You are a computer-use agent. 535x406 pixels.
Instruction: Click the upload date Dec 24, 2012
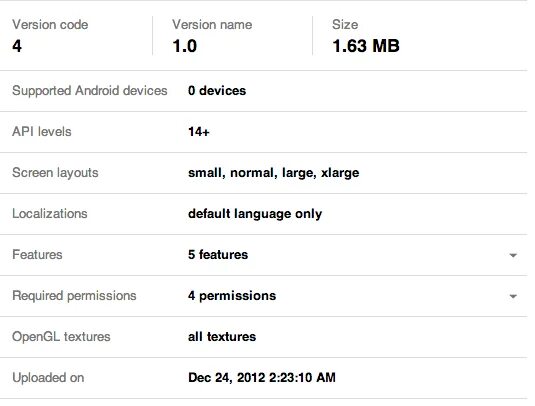(227, 377)
